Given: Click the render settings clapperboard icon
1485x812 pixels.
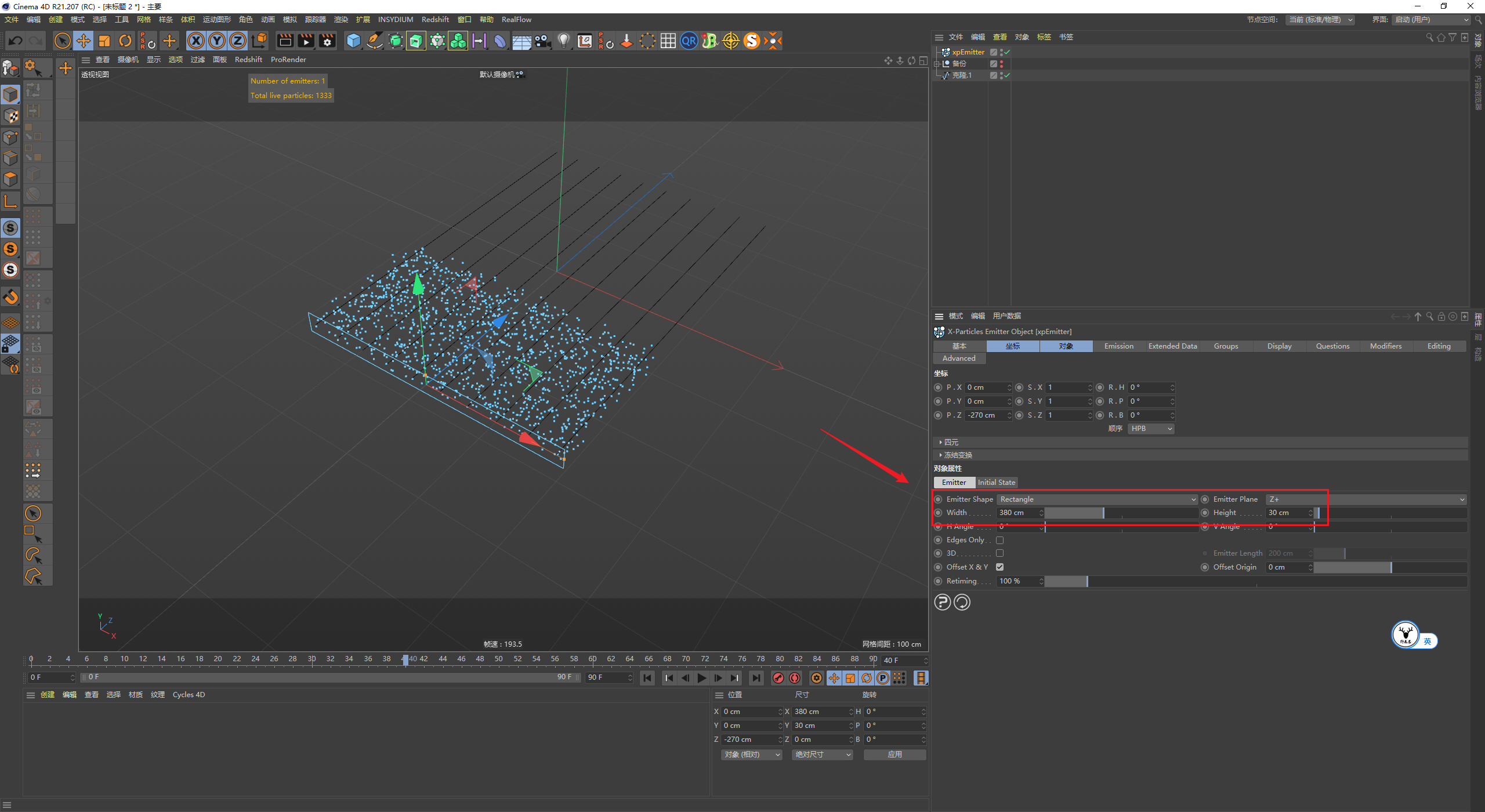Looking at the screenshot, I should pyautogui.click(x=327, y=41).
